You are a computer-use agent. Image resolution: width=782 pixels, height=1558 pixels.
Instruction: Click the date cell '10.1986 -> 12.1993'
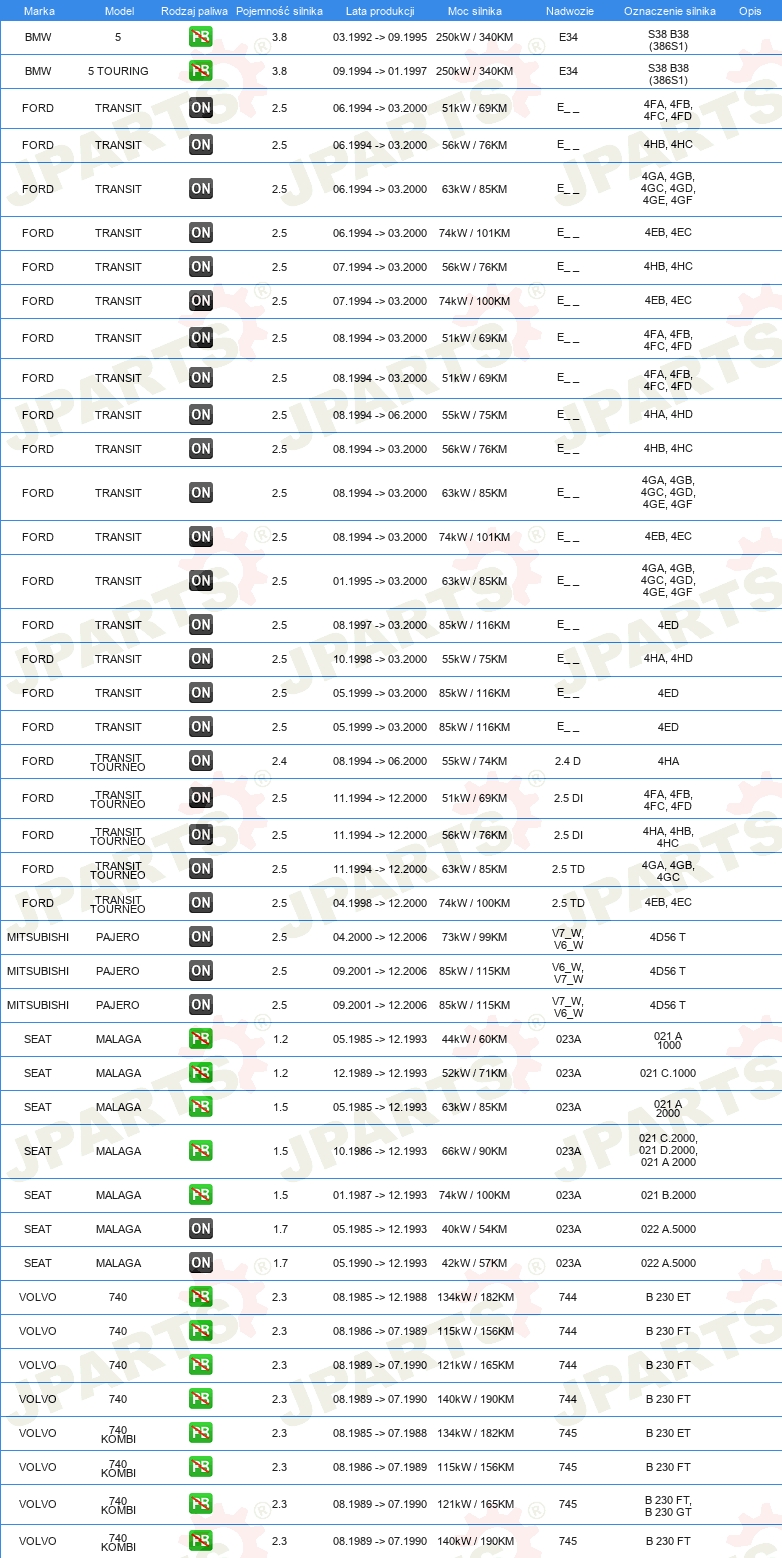[x=380, y=1151]
